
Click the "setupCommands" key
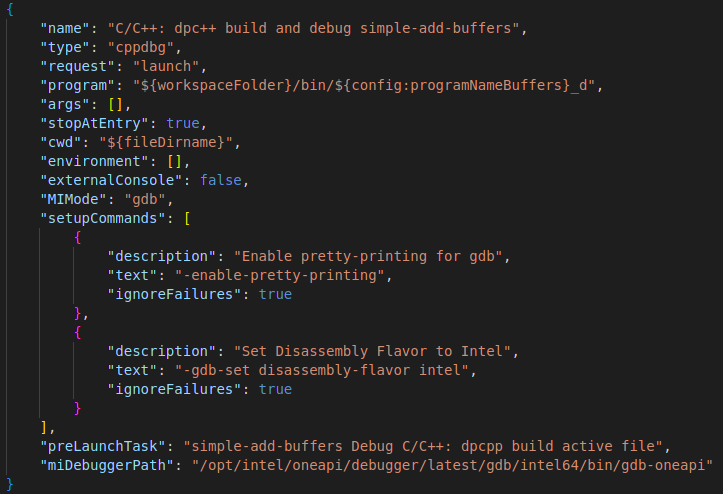coord(103,218)
